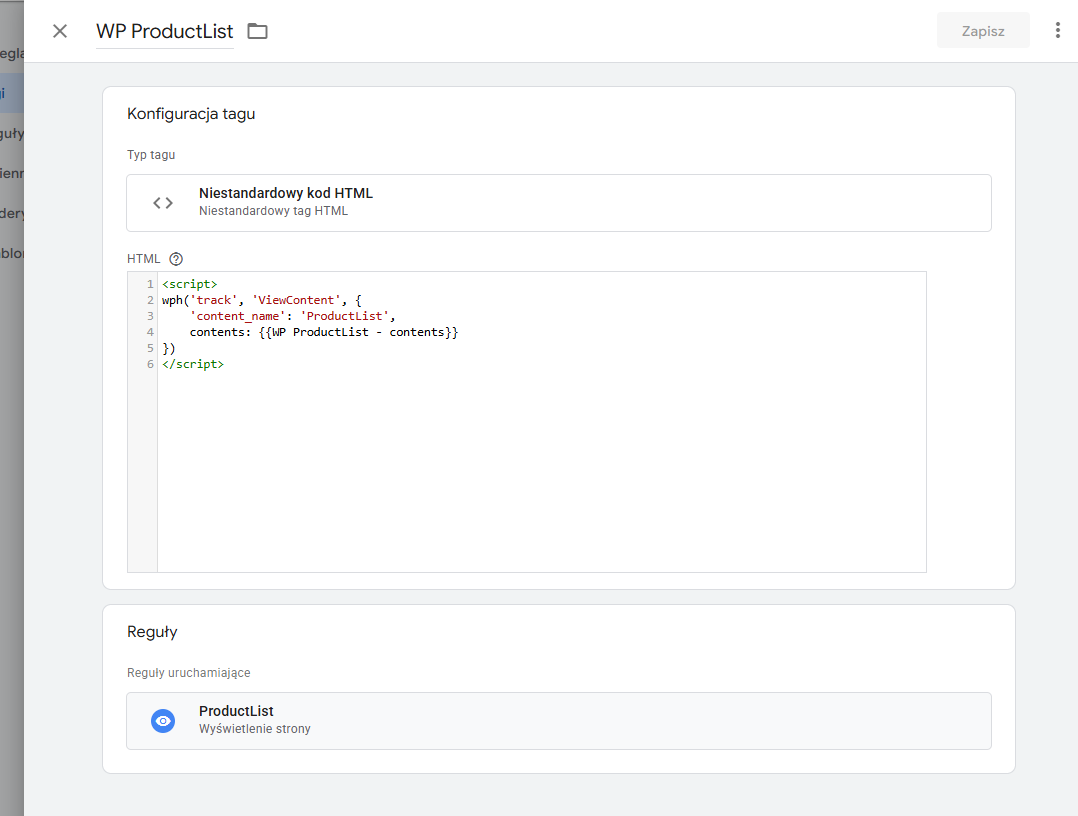Click the Niestandardowy tag HTML subtitle
This screenshot has height=816, width=1078.
tap(274, 211)
